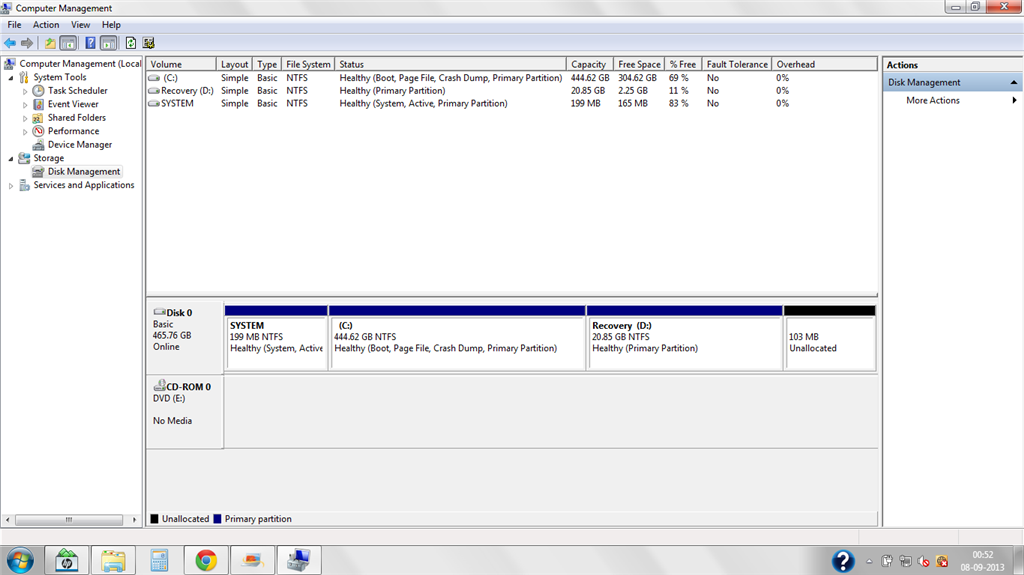The image size is (1024, 575).
Task: Click the CD-ROM 0 label panel
Action: point(185,412)
